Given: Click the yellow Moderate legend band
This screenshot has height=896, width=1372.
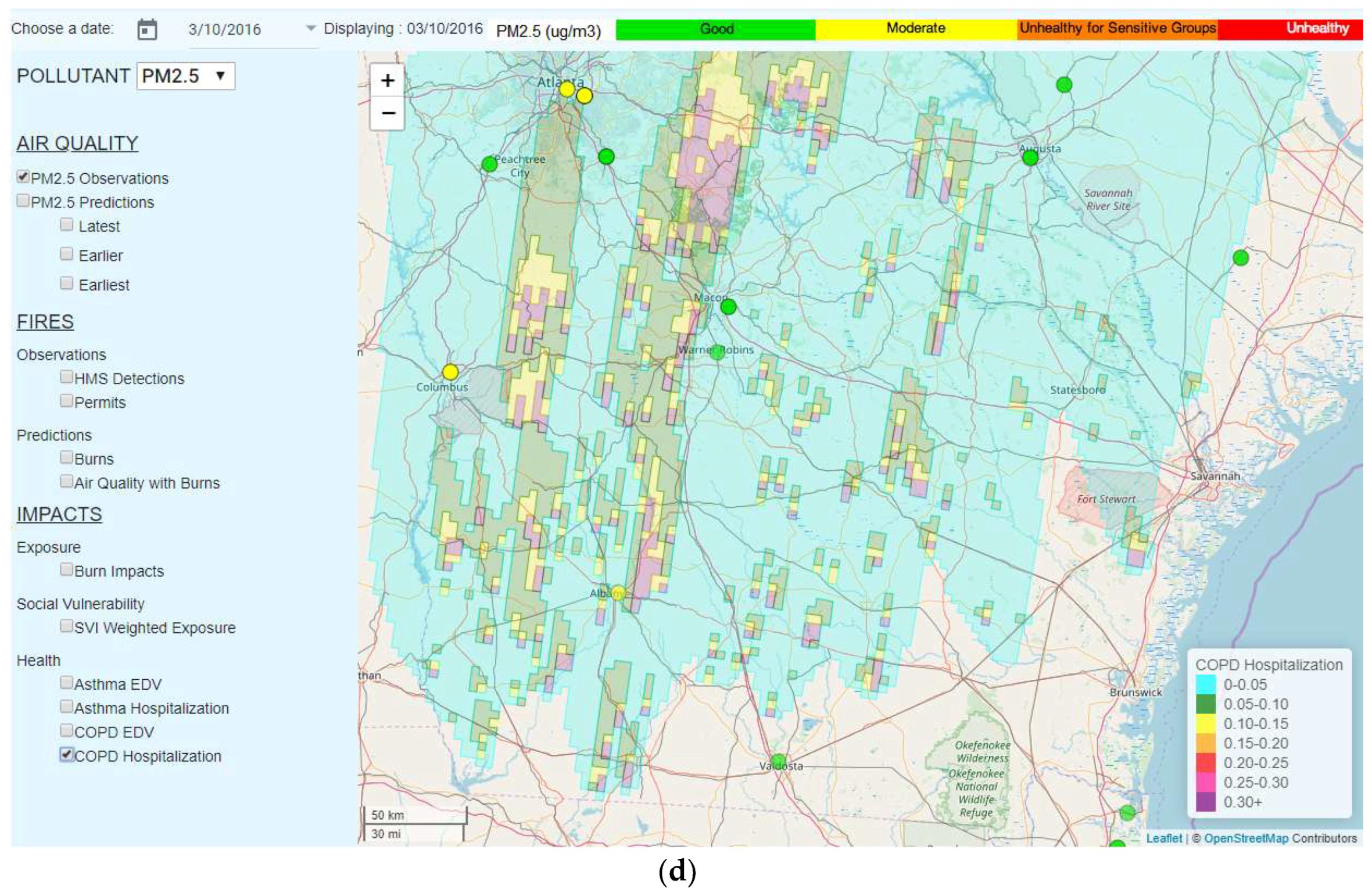Looking at the screenshot, I should point(916,29).
